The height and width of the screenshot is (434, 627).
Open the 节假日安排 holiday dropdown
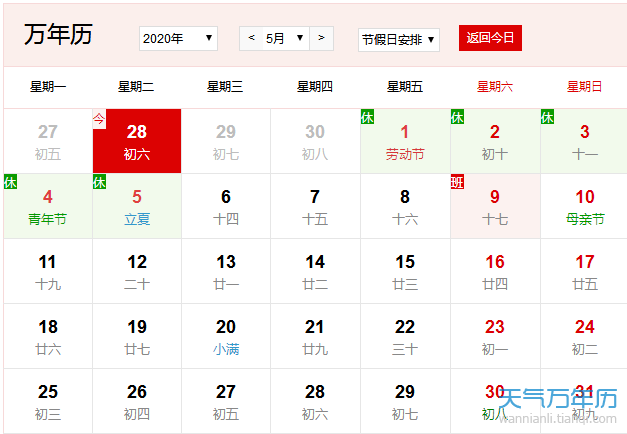399,40
